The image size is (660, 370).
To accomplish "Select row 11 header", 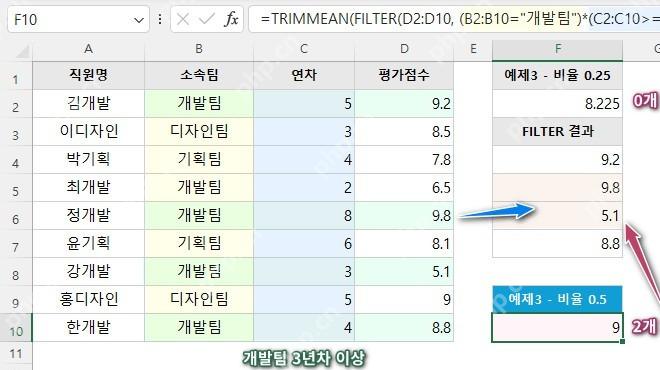I will click(x=16, y=354).
